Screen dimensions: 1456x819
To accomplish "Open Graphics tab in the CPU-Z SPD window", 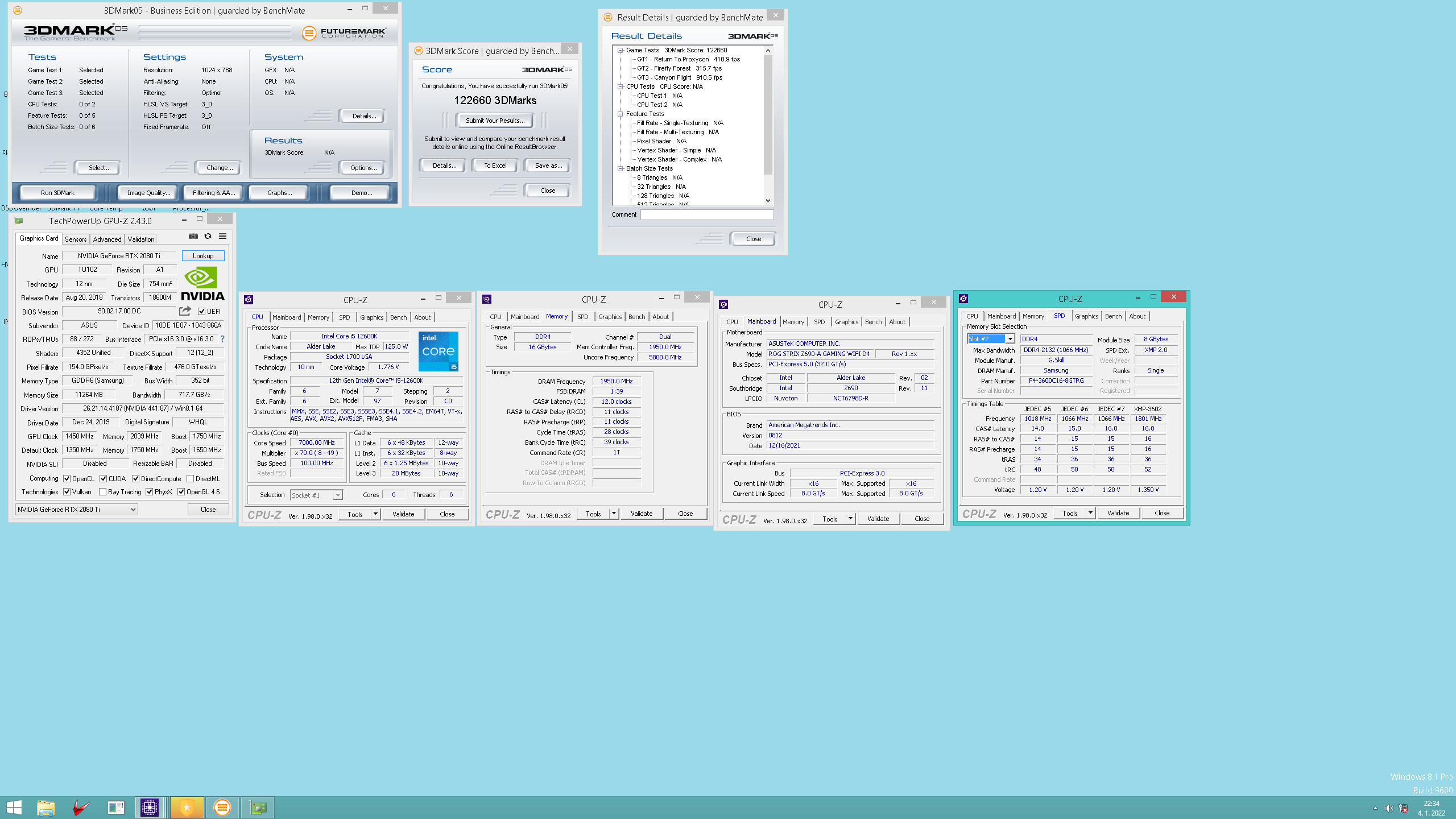I will pos(1086,316).
